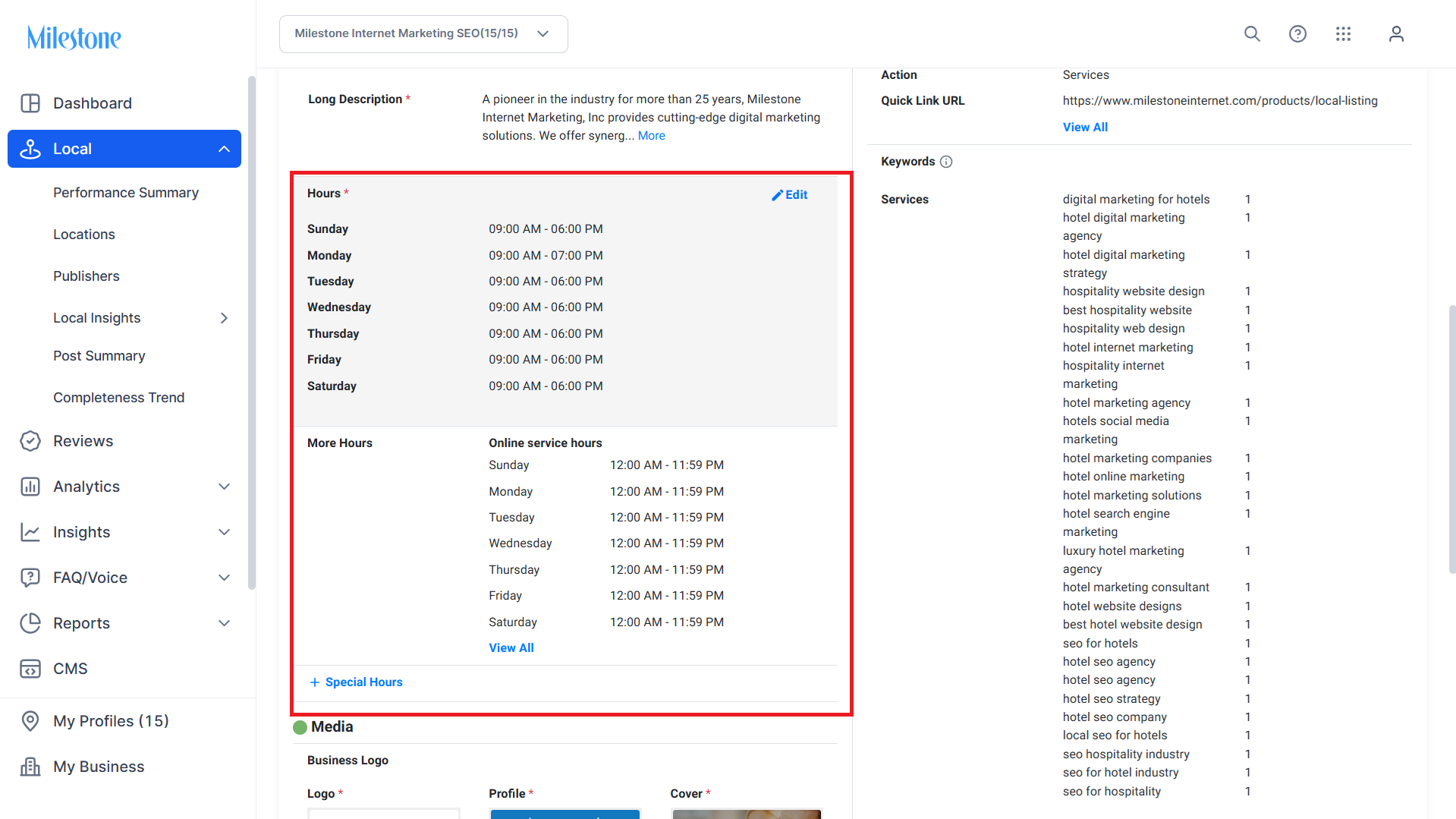The height and width of the screenshot is (819, 1456).
Task: Click the Analytics chart icon
Action: click(x=30, y=487)
